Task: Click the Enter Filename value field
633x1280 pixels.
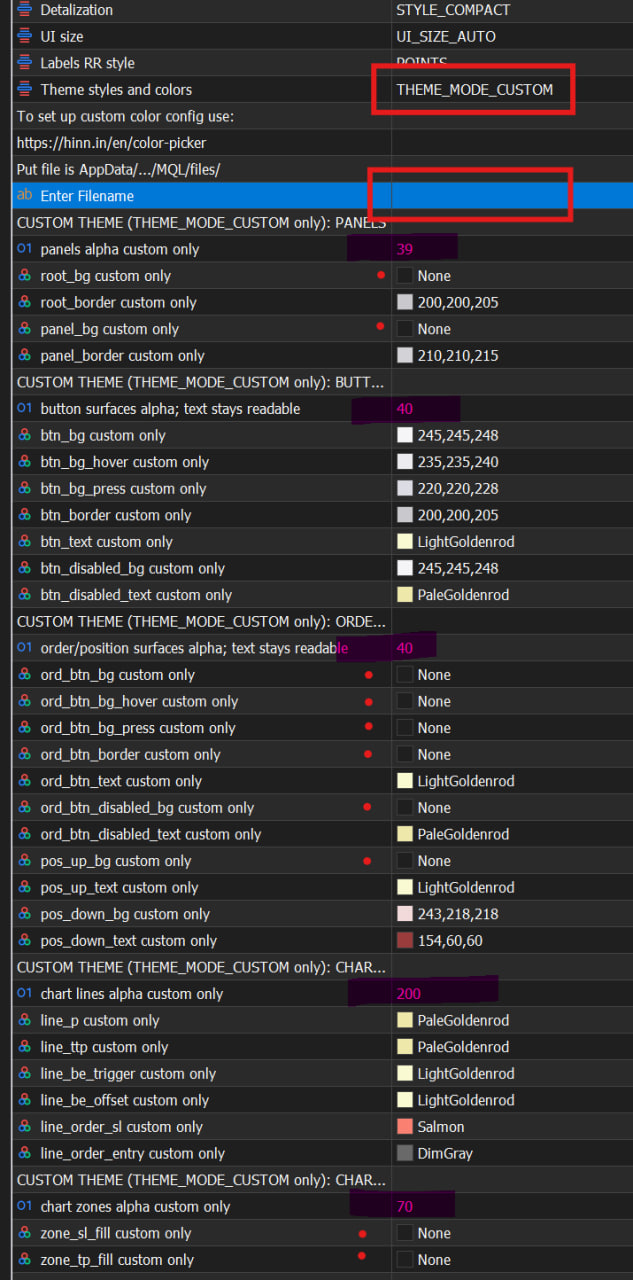Action: (x=512, y=196)
